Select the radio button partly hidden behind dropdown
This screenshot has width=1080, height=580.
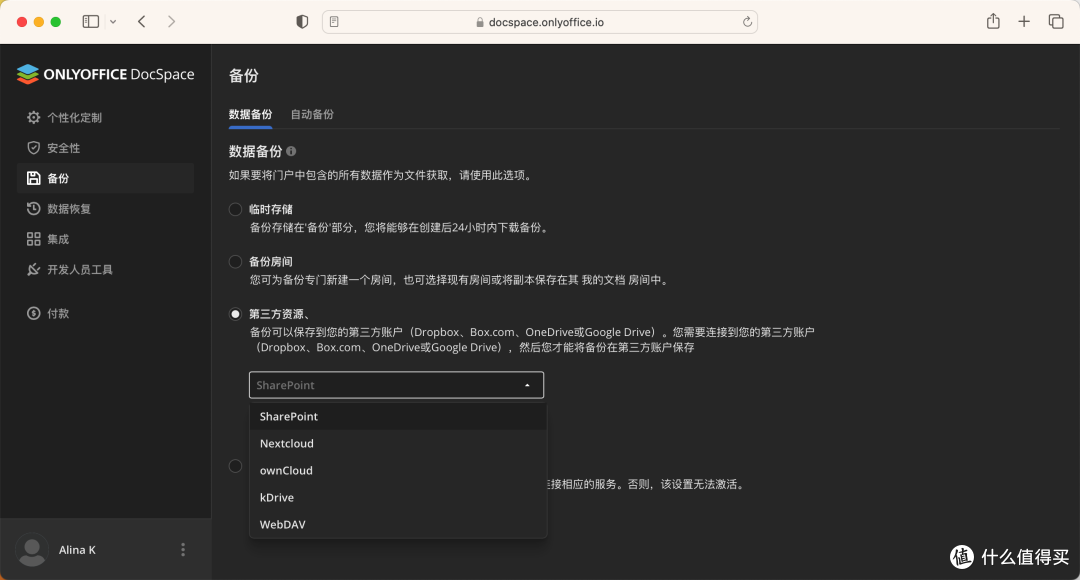pyautogui.click(x=236, y=466)
